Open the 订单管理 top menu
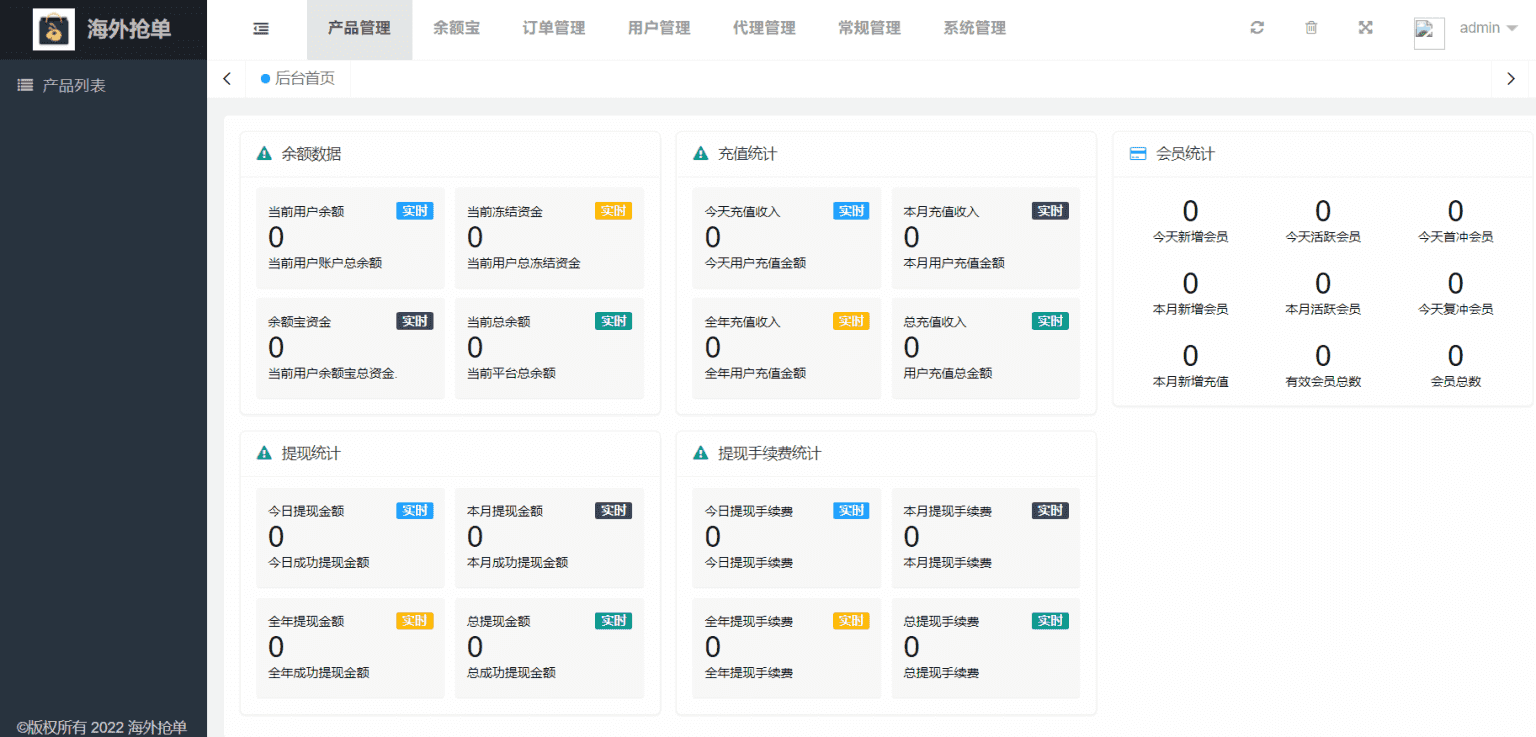This screenshot has width=1536, height=737. tap(554, 29)
